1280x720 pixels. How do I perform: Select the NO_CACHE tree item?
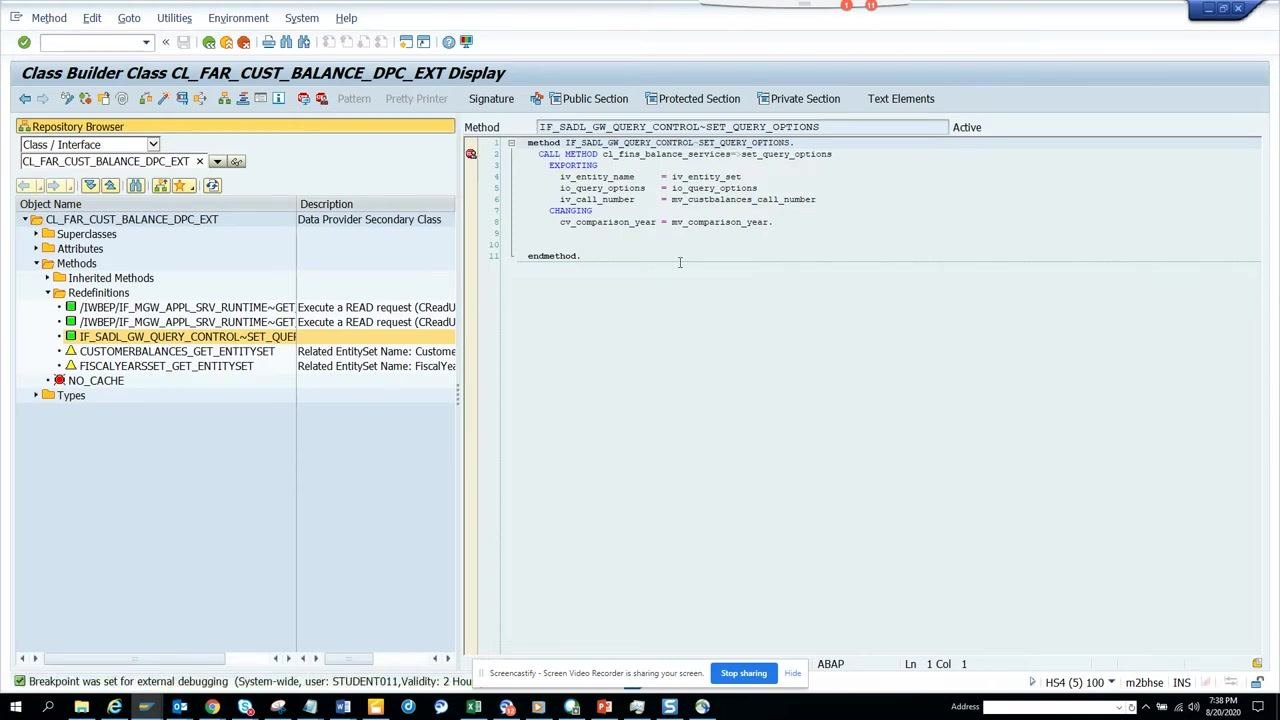coord(96,380)
